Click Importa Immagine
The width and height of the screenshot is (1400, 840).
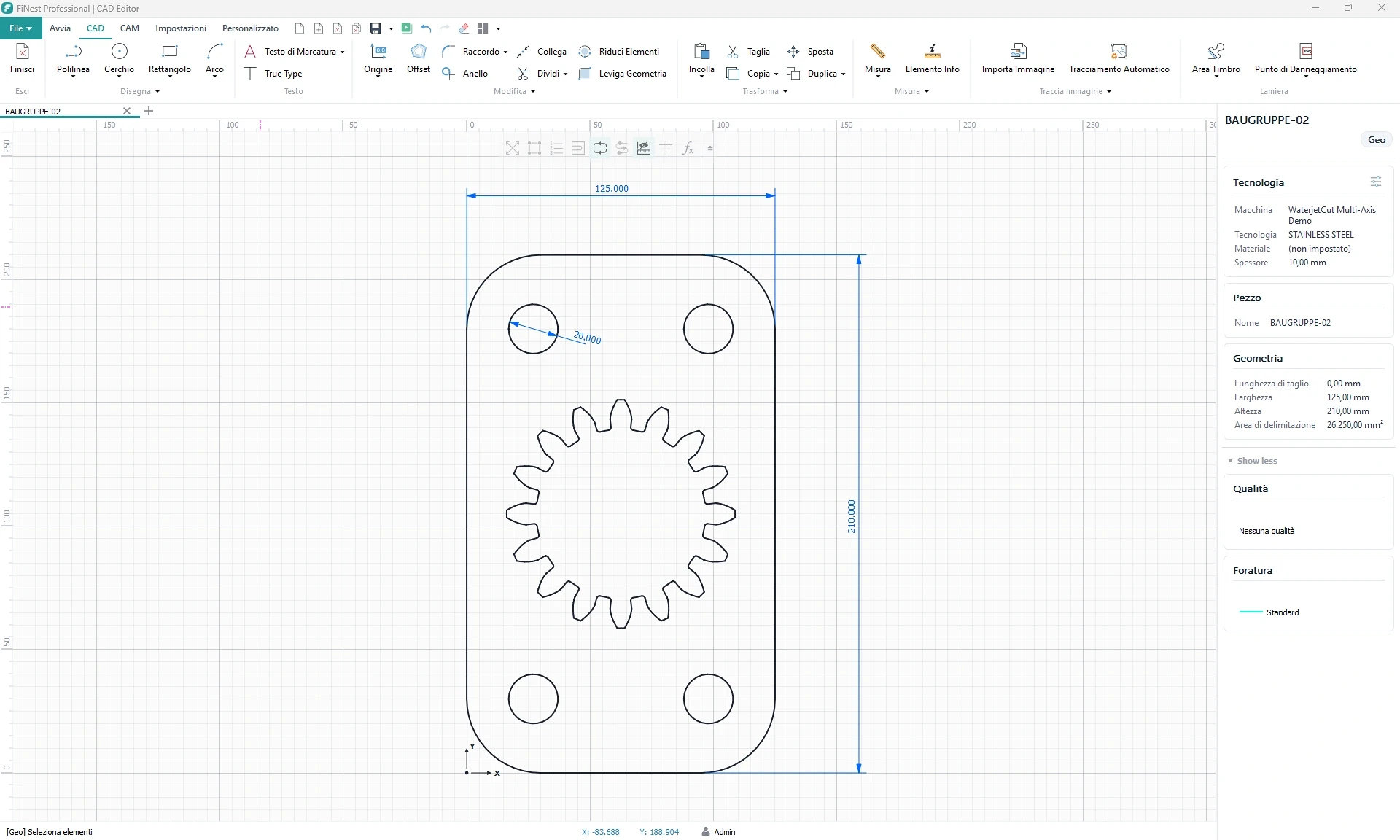1018,59
